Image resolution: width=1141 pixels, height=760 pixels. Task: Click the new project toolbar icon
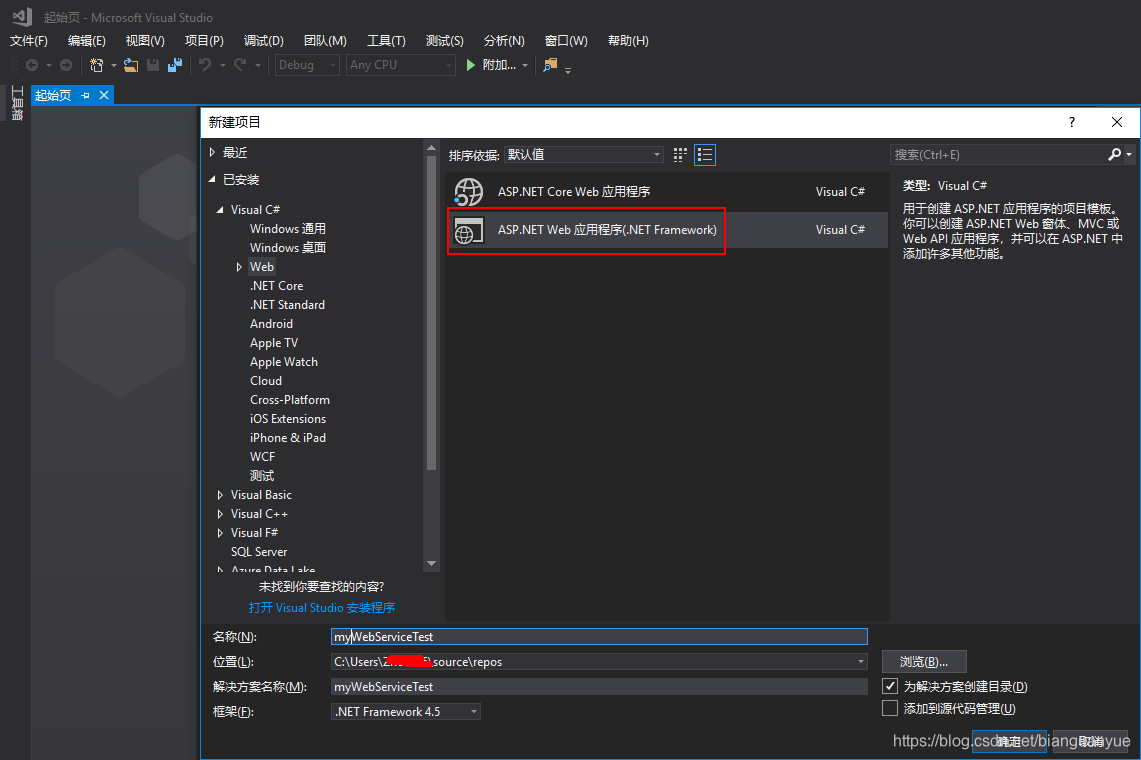96,65
